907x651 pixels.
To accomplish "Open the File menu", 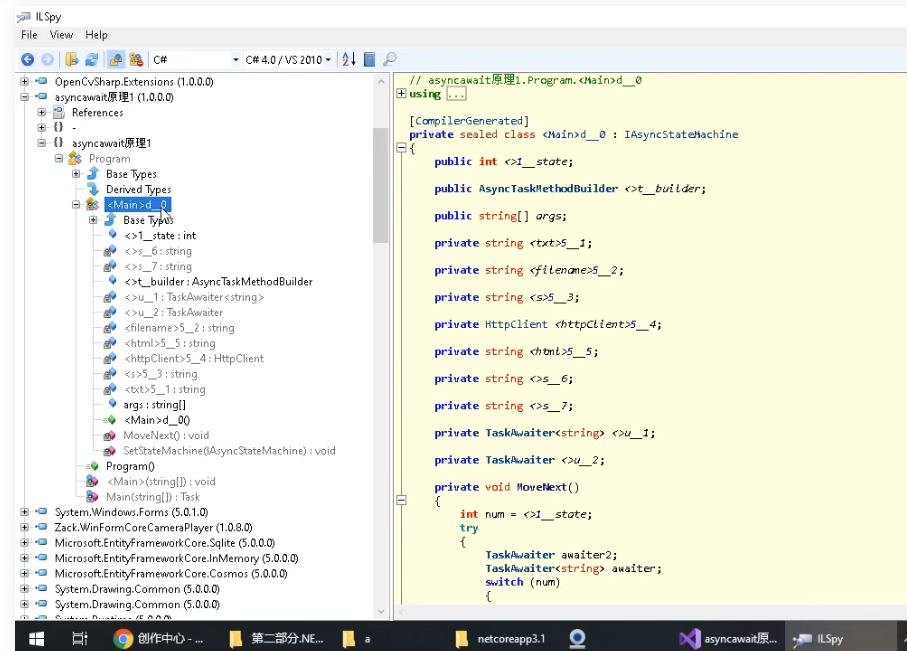I will tap(29, 35).
